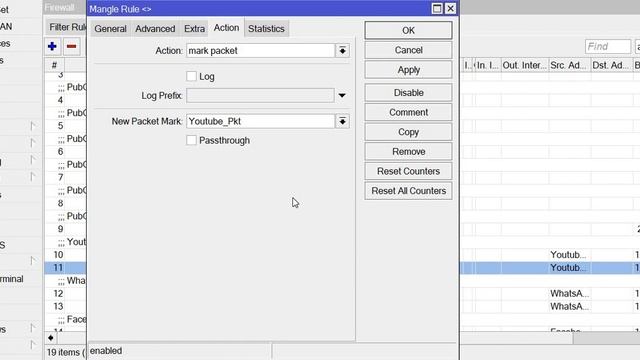The width and height of the screenshot is (640, 360).
Task: Select rule number 9 row
Action: pos(65,229)
